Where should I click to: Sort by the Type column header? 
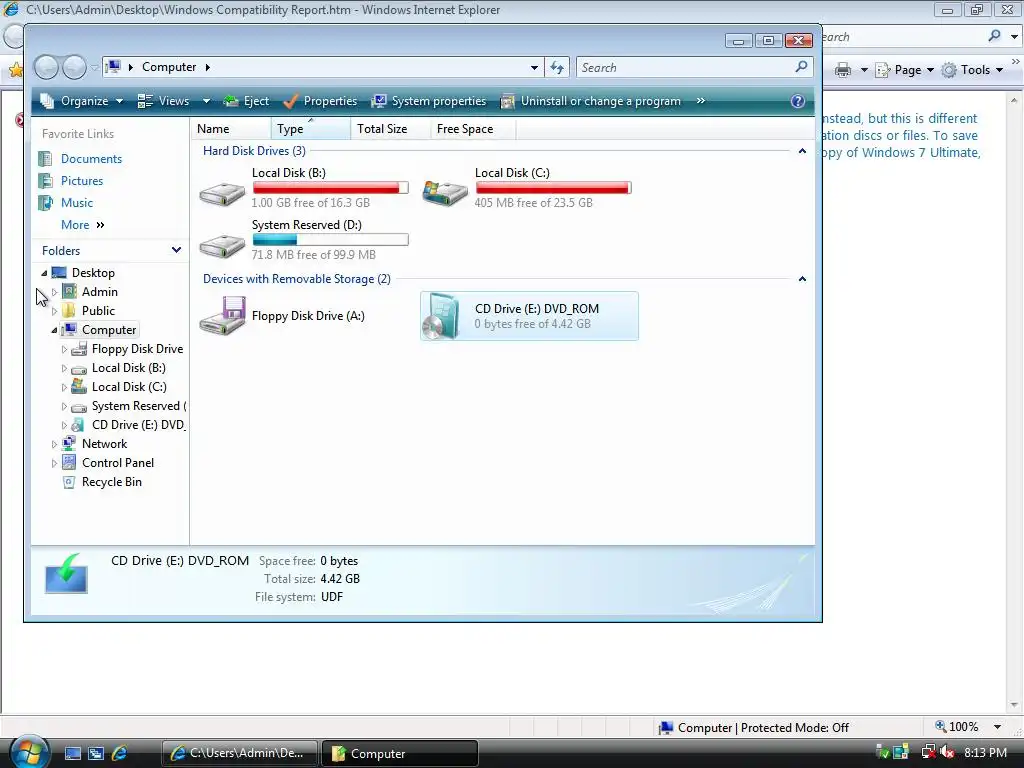point(310,129)
